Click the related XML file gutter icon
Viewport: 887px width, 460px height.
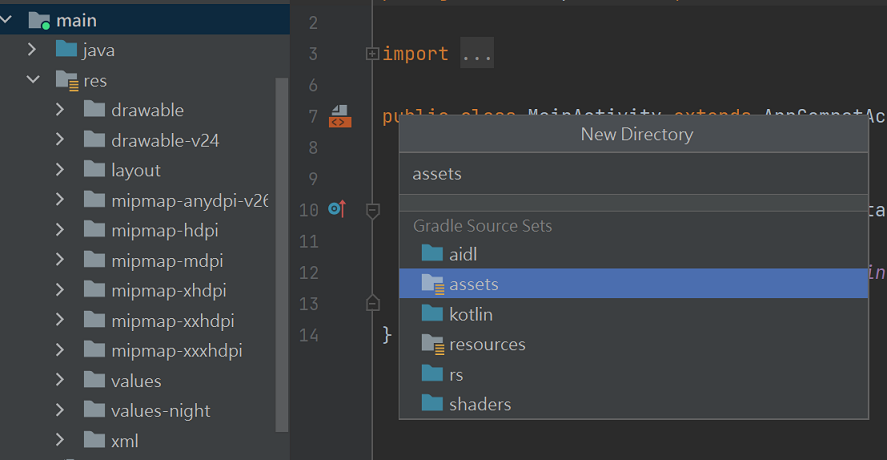(x=340, y=117)
